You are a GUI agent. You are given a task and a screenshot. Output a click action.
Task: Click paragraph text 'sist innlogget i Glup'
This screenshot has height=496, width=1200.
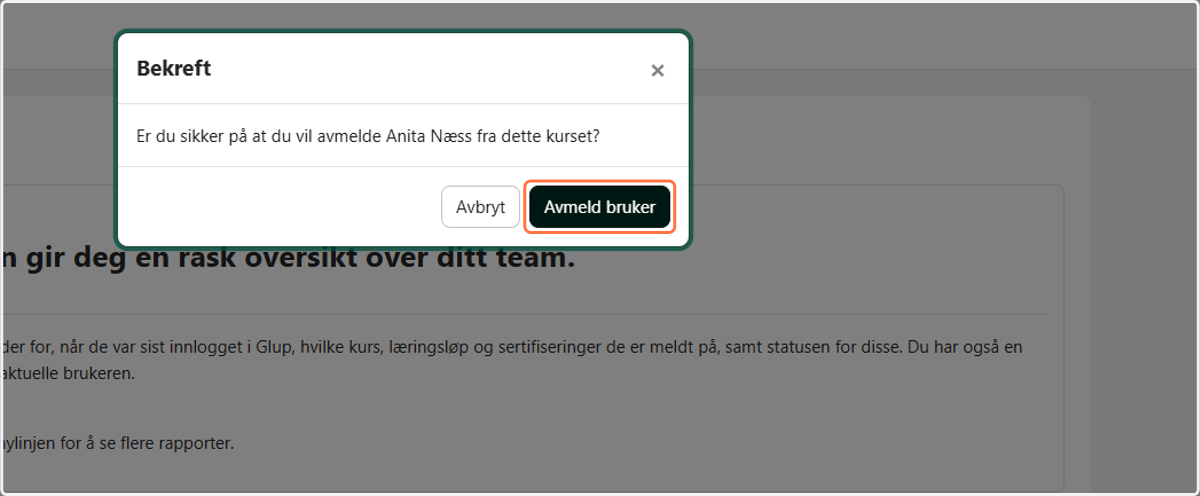(217, 347)
